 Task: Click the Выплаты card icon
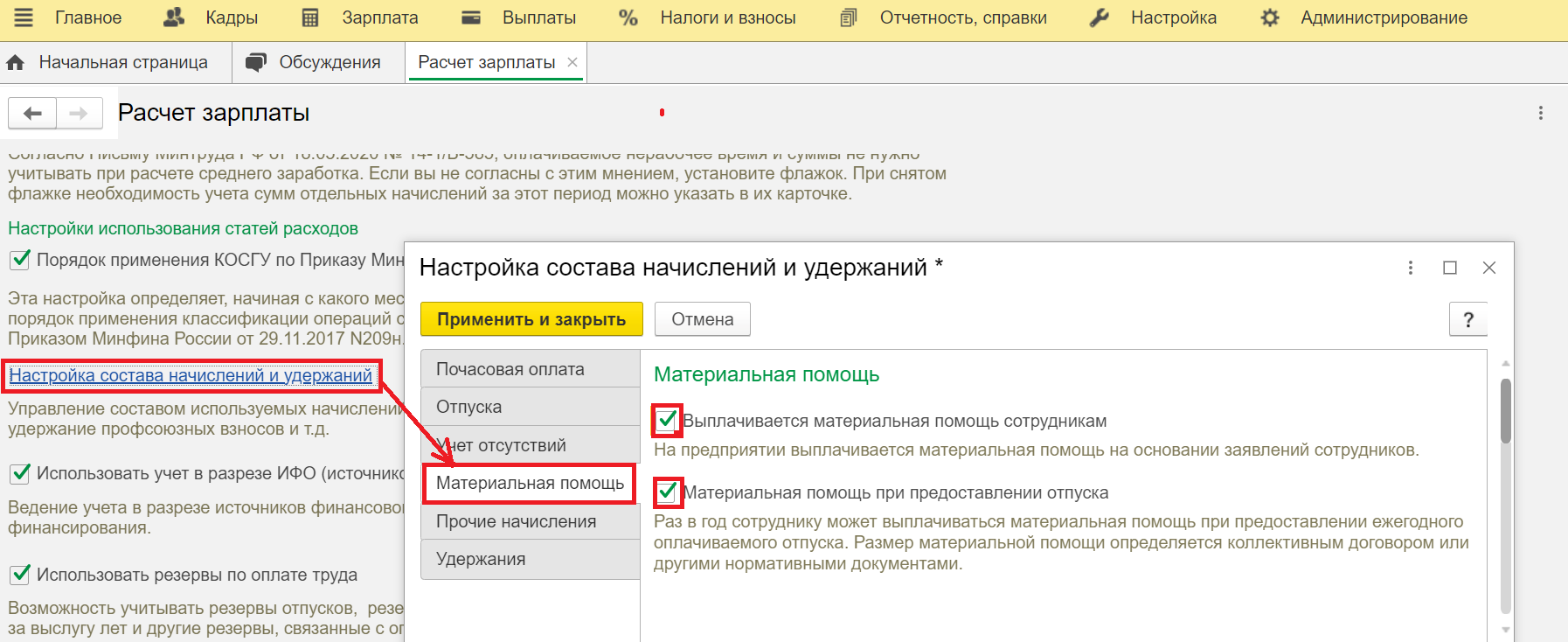point(471,17)
